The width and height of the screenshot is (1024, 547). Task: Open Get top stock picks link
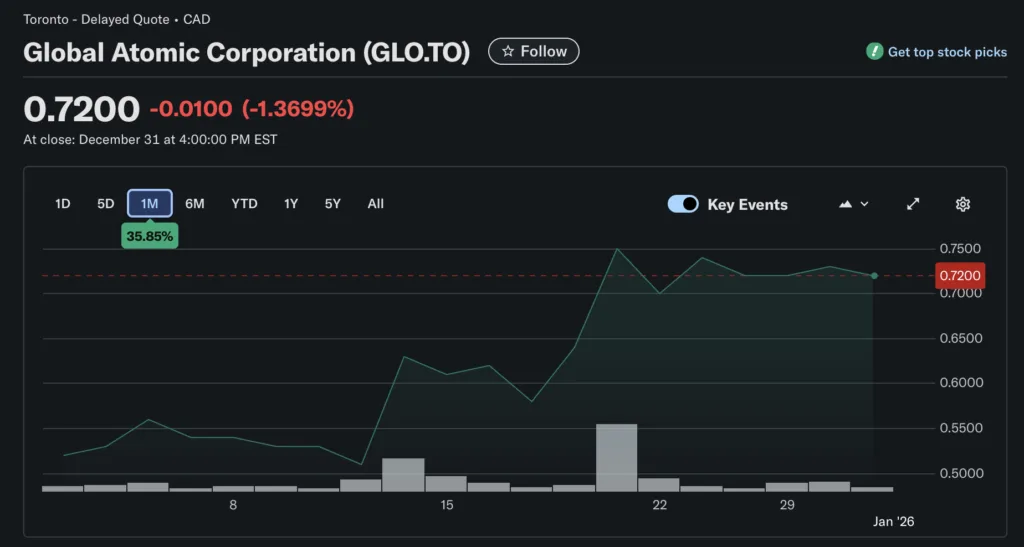[947, 52]
